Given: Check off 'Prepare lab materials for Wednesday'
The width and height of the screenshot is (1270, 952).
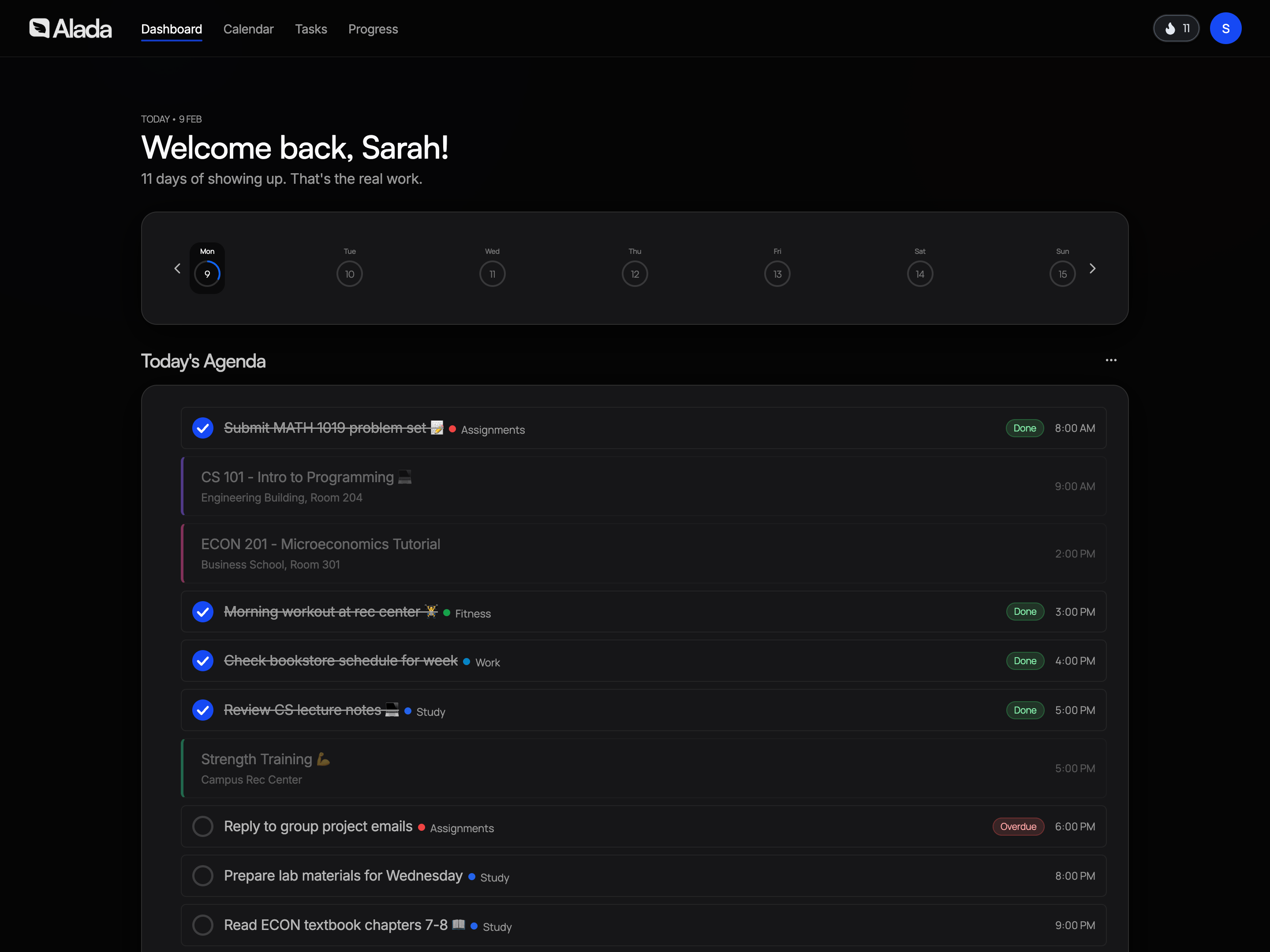Looking at the screenshot, I should click(203, 875).
